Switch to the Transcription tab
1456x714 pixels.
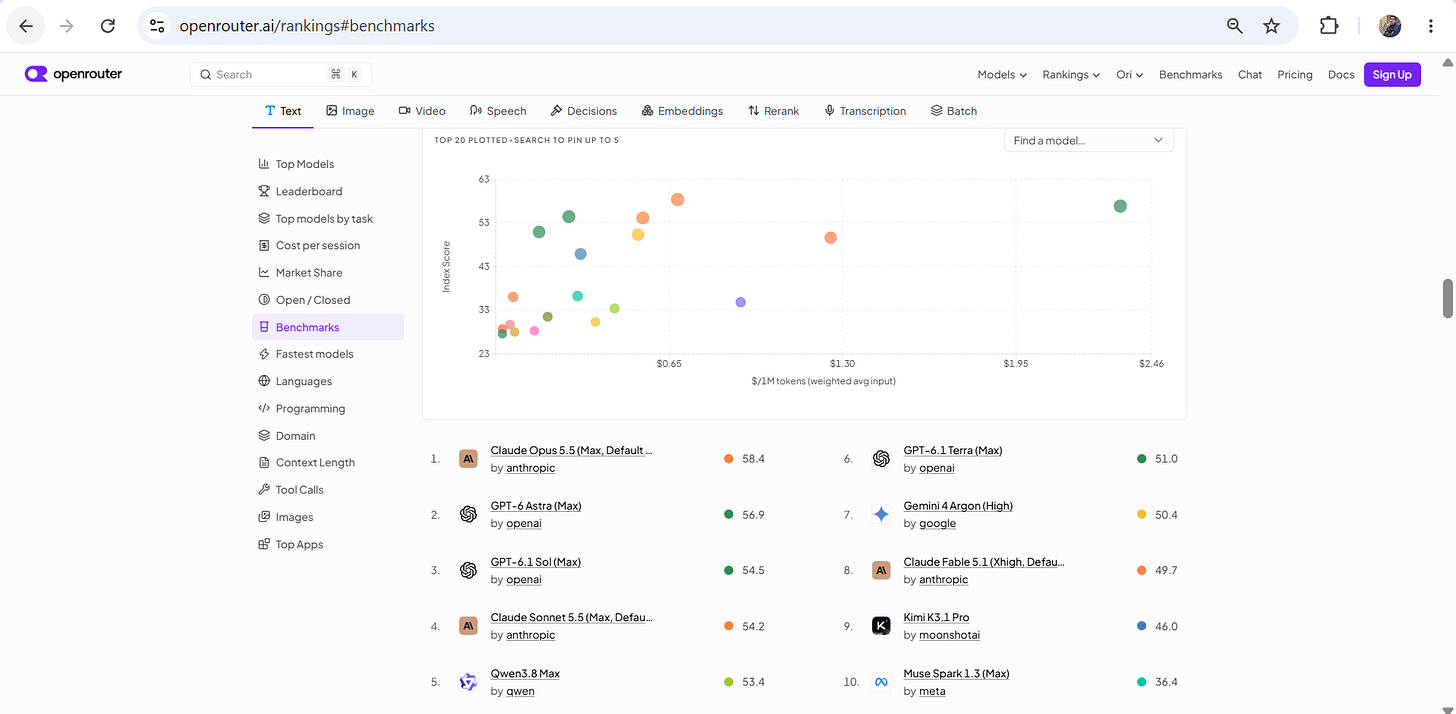tap(865, 111)
